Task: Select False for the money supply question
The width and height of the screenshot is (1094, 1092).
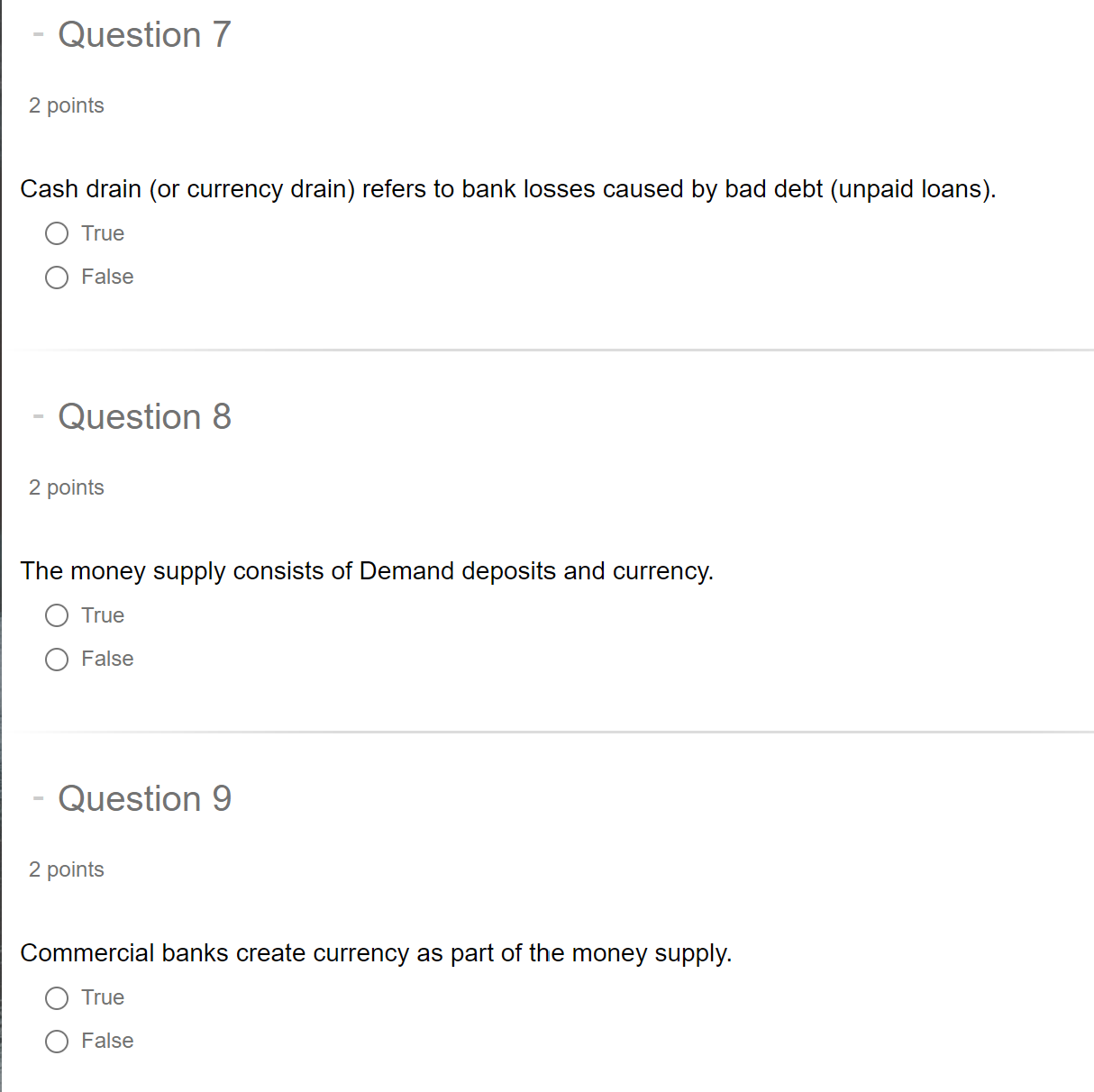Action: pyautogui.click(x=56, y=660)
